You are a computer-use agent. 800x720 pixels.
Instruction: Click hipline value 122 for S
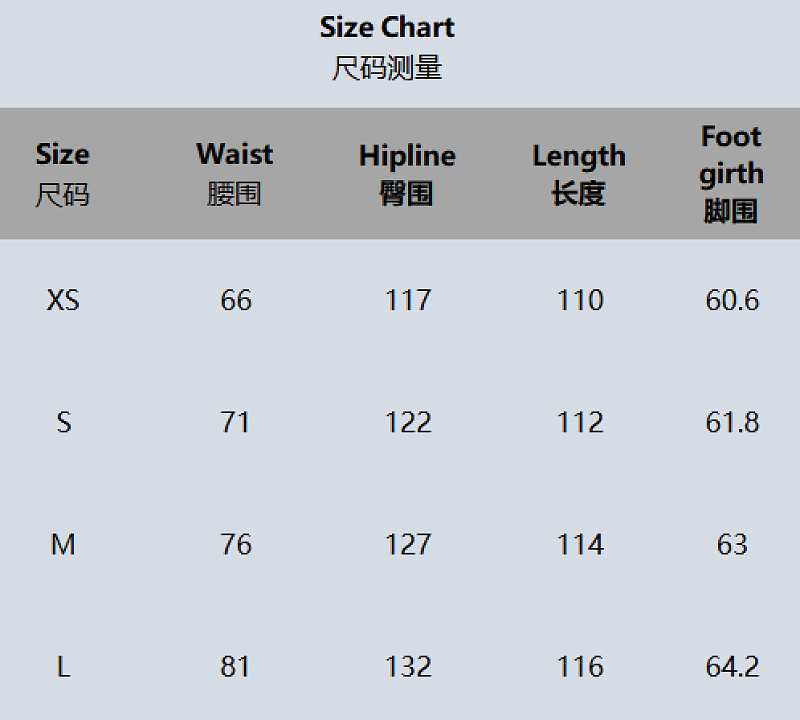(x=408, y=423)
